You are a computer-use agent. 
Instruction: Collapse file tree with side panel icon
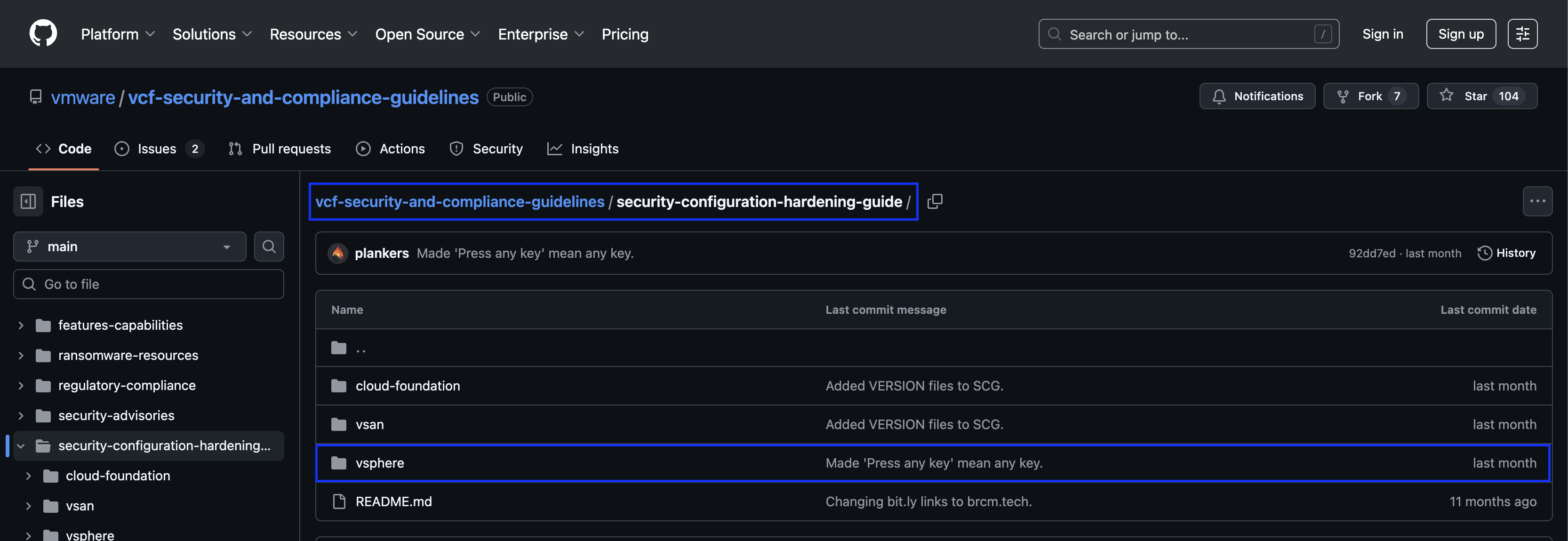coord(28,201)
